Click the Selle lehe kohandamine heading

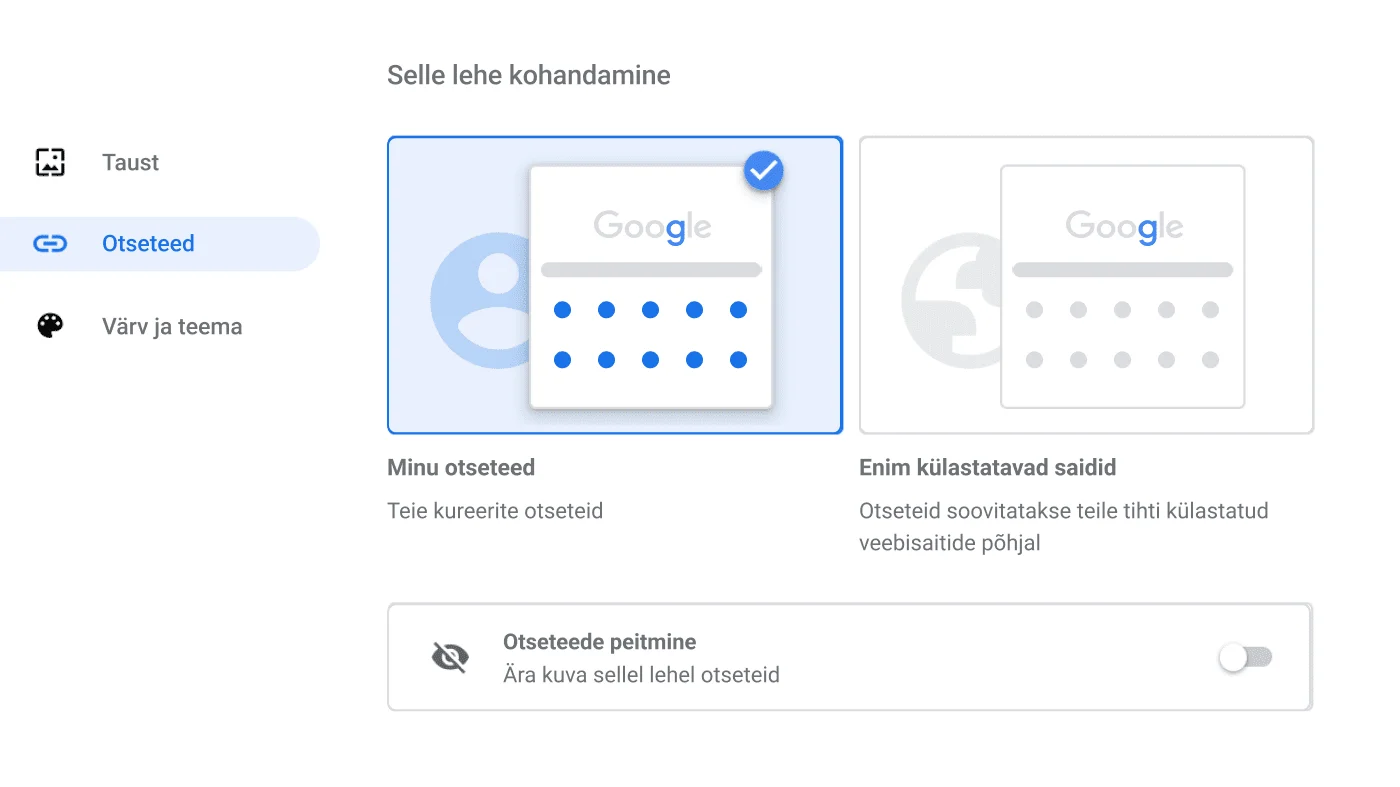pos(528,75)
